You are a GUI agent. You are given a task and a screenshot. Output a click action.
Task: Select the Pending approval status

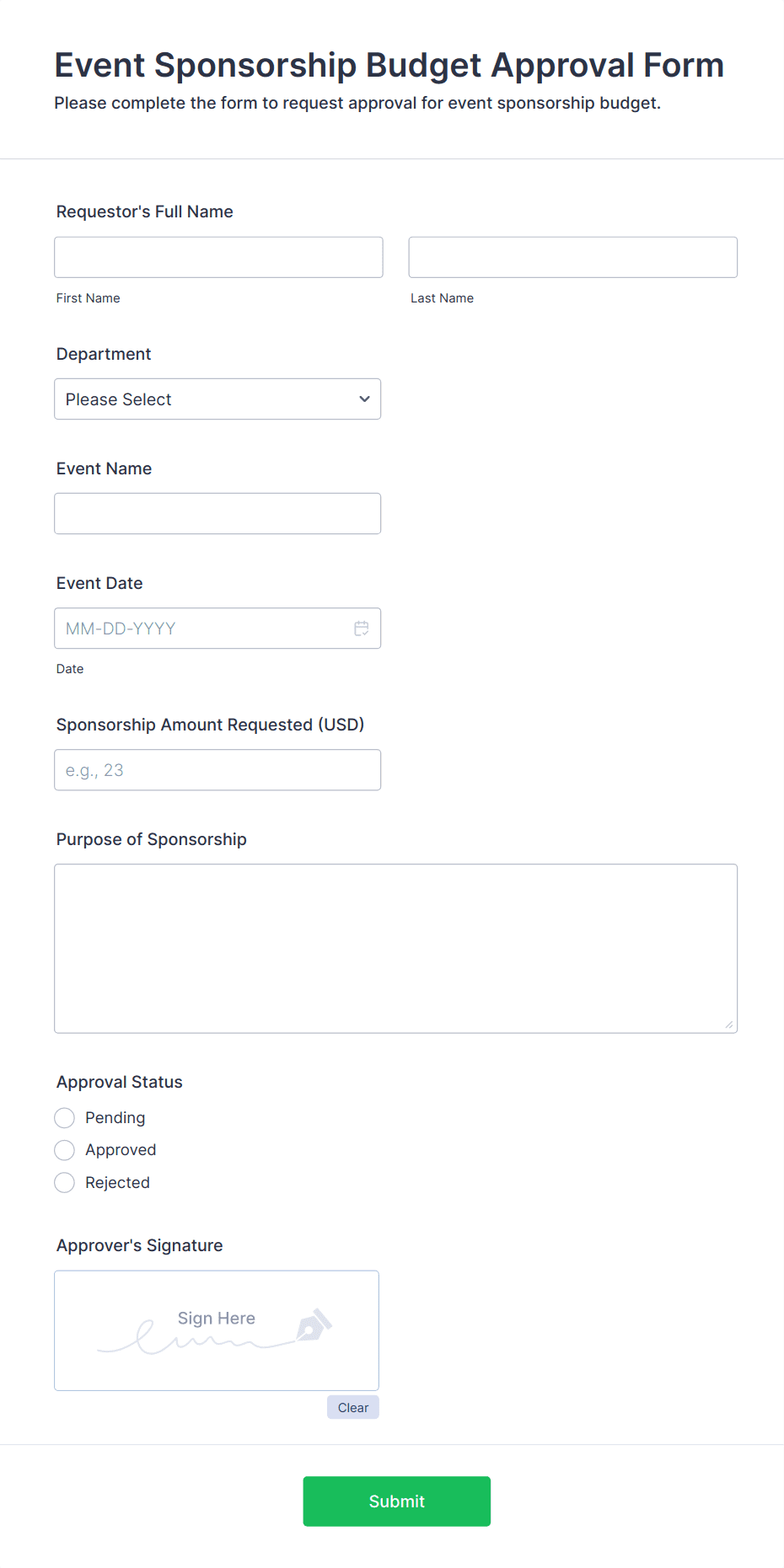pos(64,1117)
